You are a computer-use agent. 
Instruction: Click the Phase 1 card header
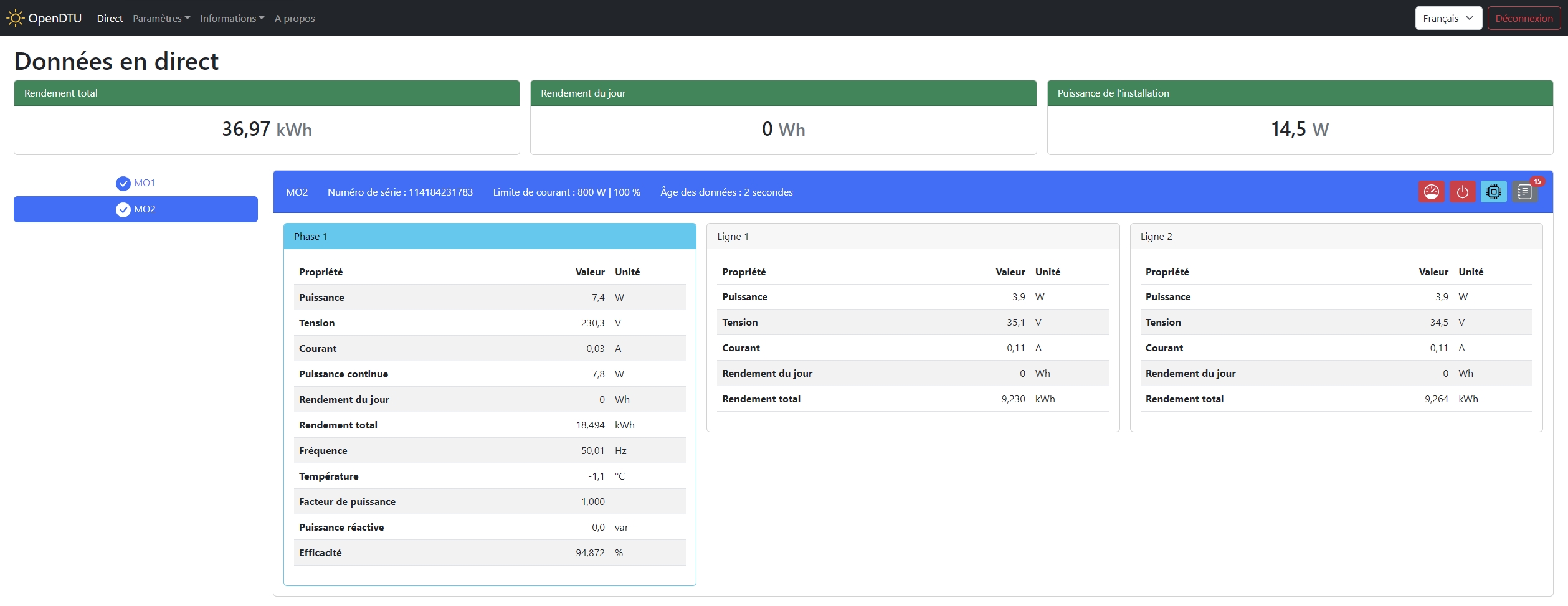[x=489, y=237]
